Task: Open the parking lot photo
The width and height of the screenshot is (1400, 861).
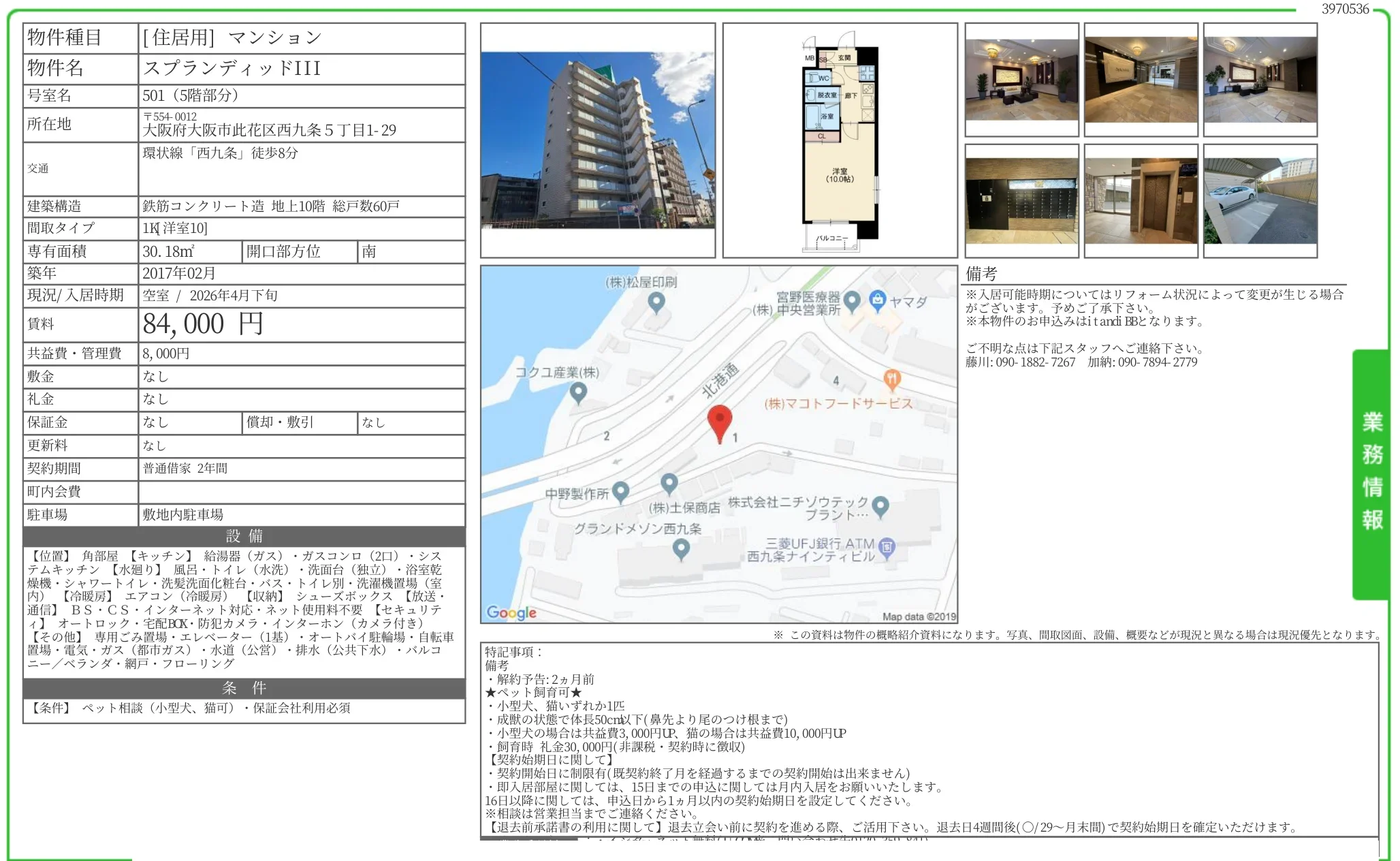Action: tap(1260, 201)
